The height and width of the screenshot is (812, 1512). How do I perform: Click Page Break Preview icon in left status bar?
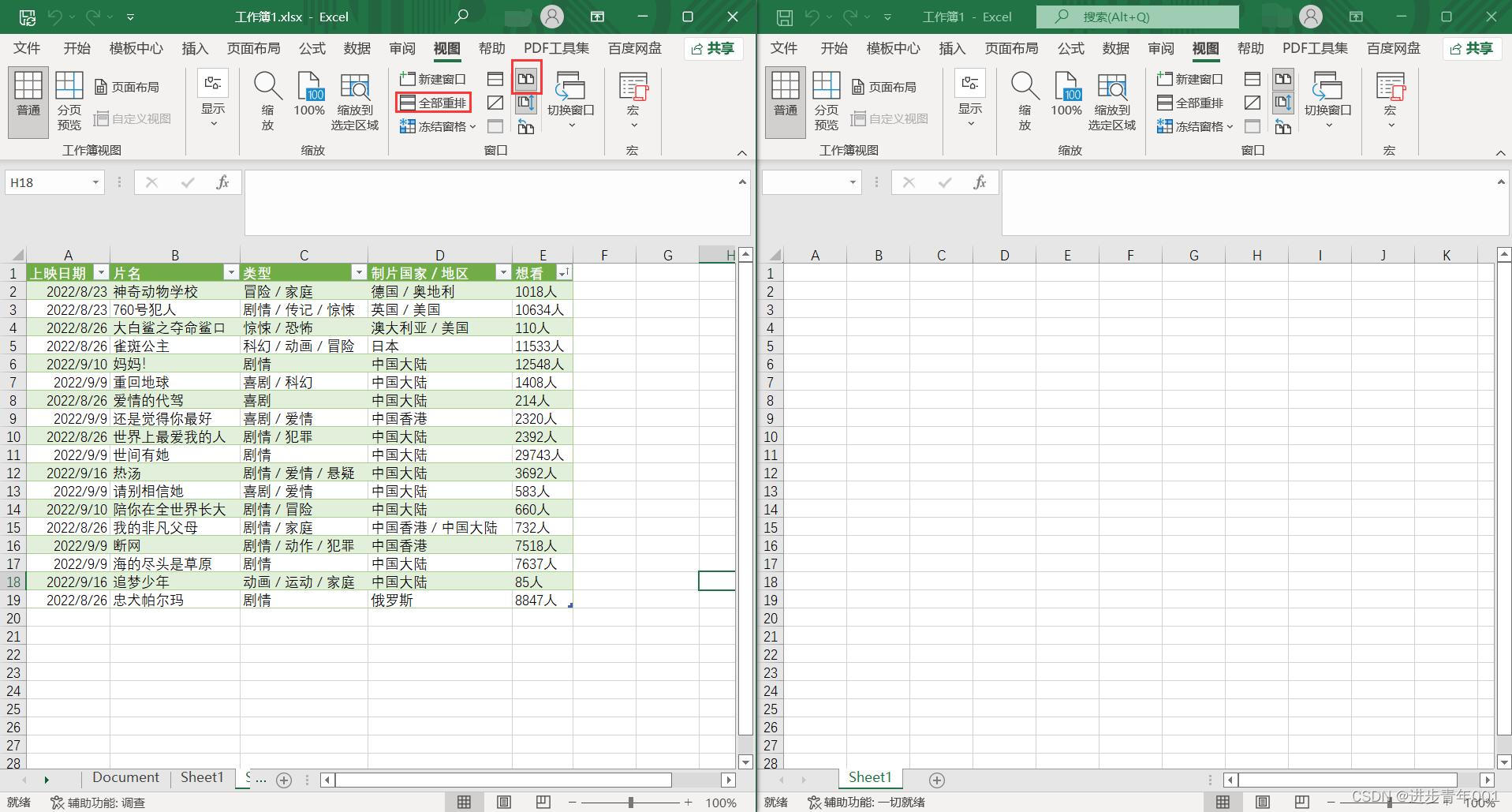[543, 802]
